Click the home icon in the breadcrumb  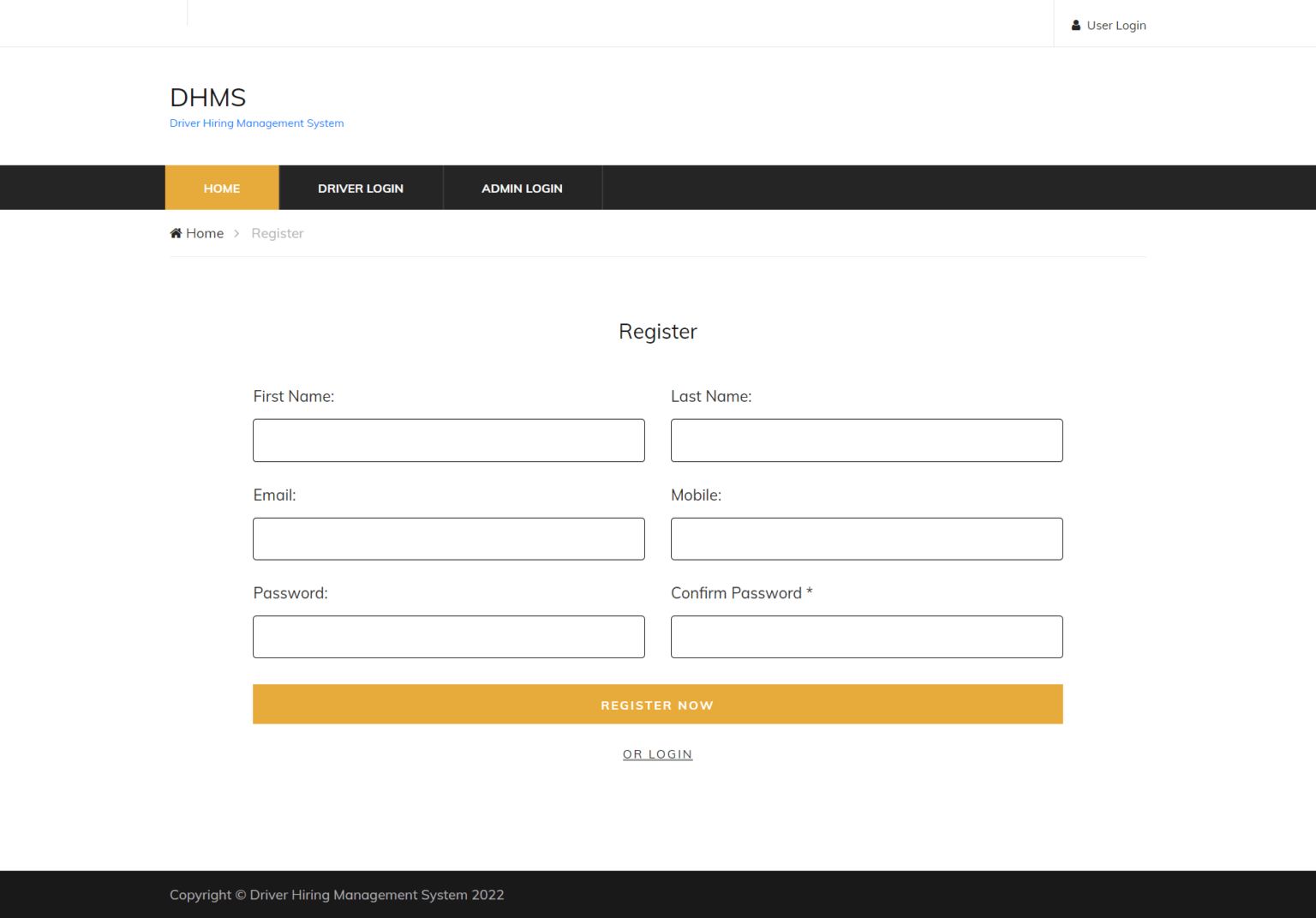click(x=174, y=232)
